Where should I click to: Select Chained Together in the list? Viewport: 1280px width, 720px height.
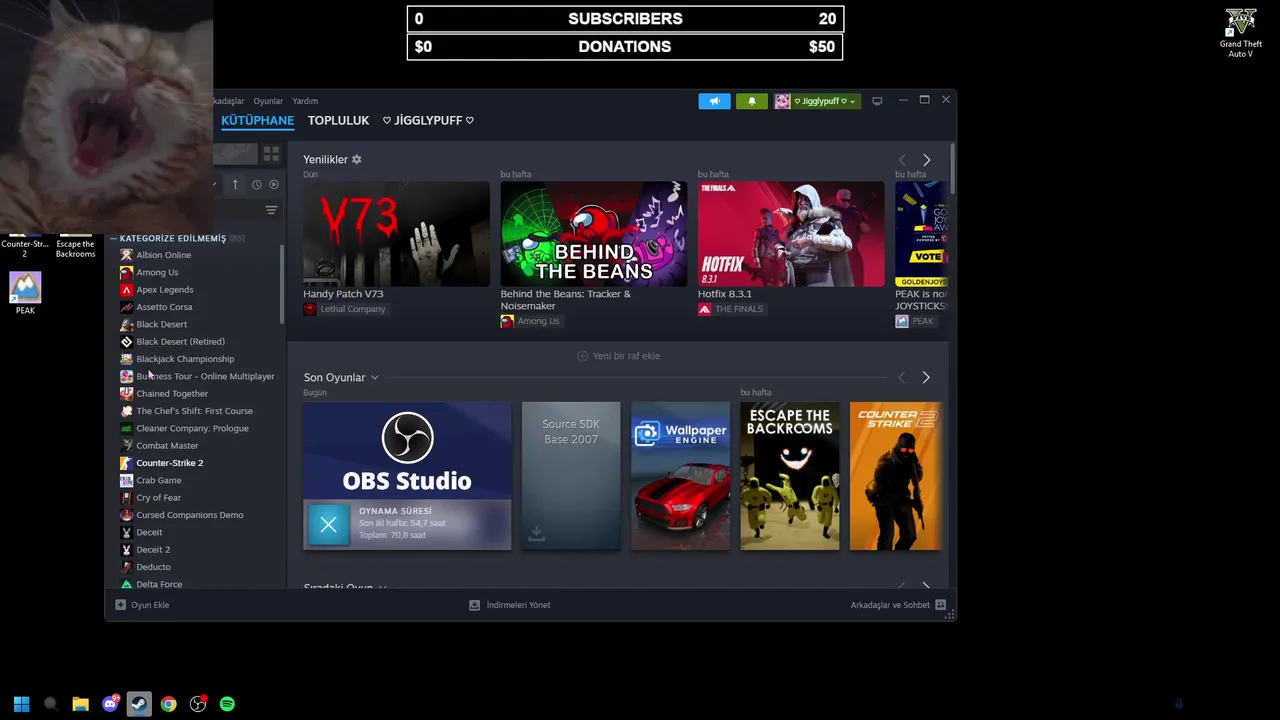point(172,394)
